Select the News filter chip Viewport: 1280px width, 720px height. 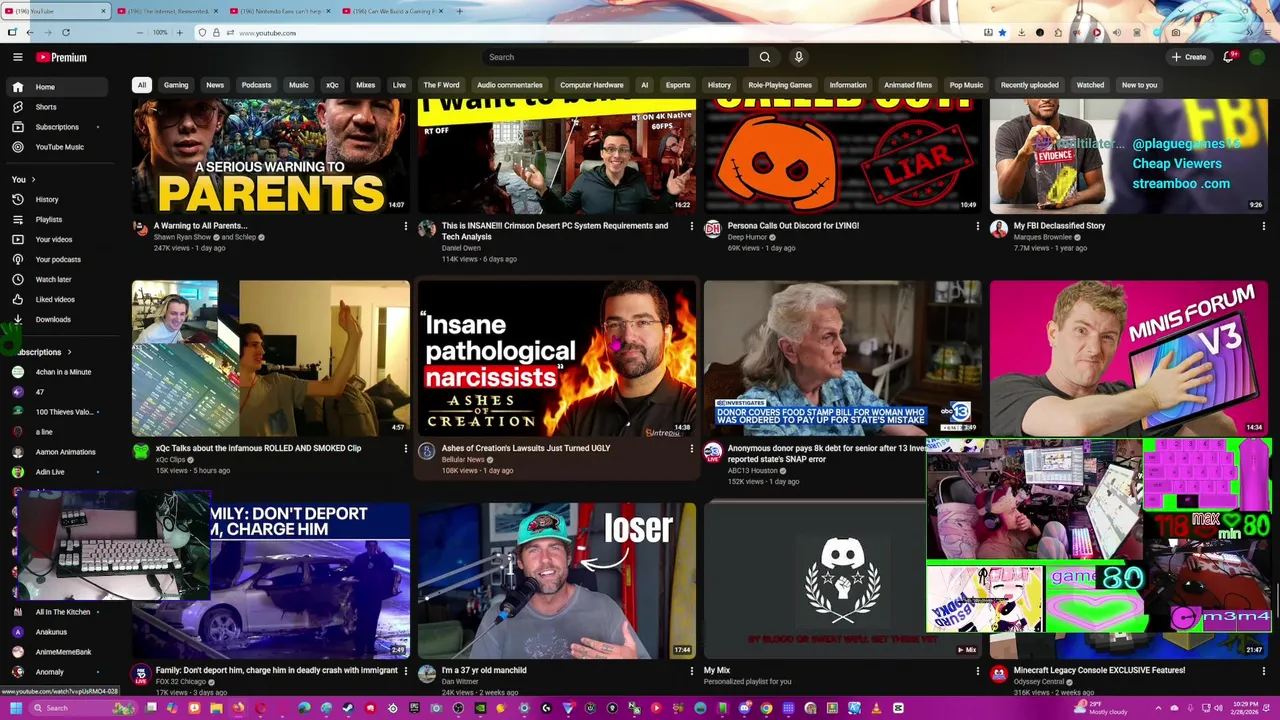pyautogui.click(x=215, y=85)
